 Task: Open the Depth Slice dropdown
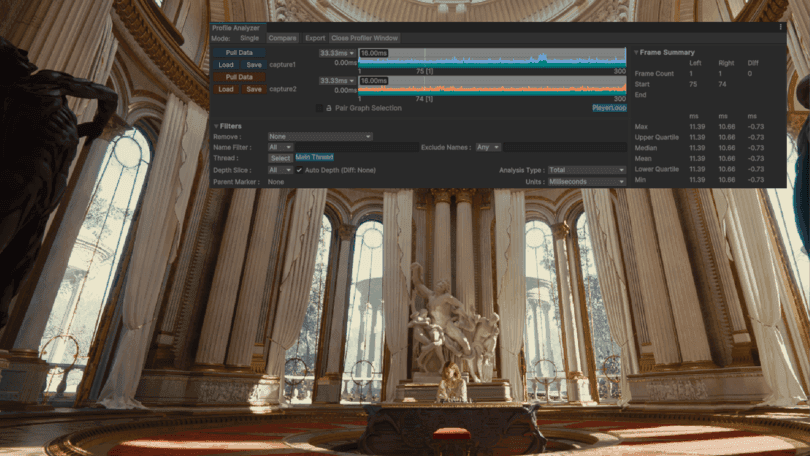click(281, 170)
